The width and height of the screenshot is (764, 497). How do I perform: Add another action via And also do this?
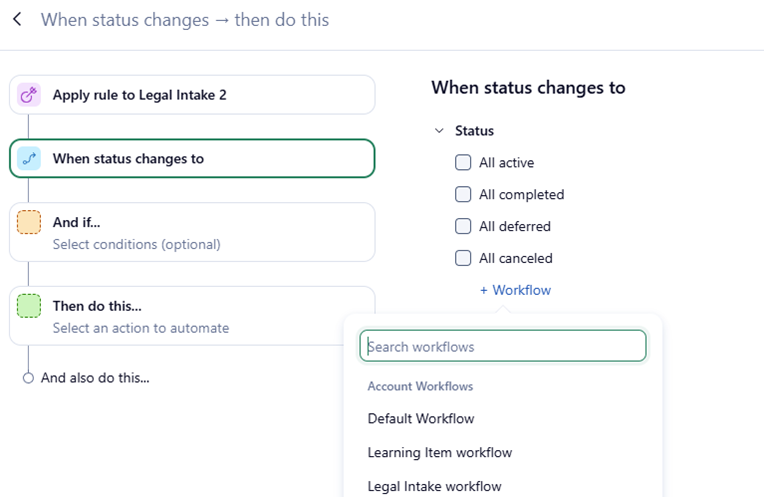(95, 378)
